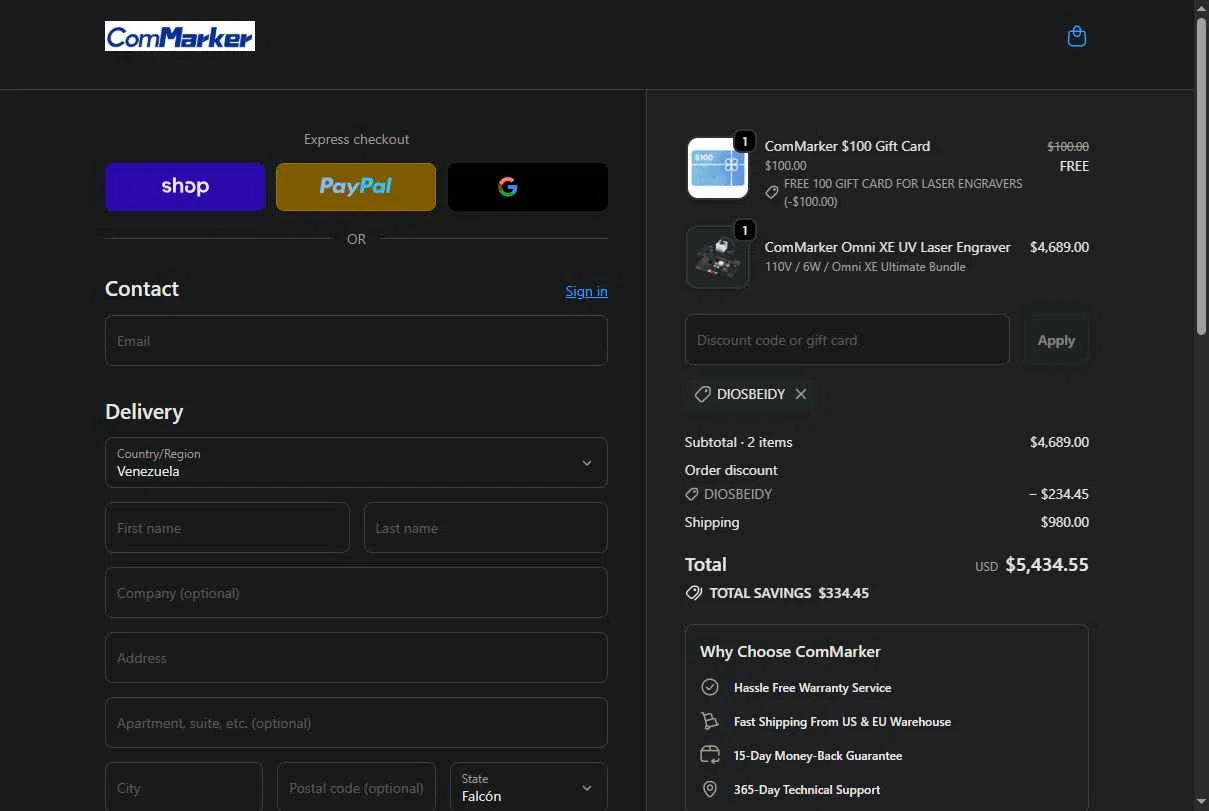Open the State dropdown showing Falcón
Viewport: 1209px width, 811px height.
[x=528, y=787]
